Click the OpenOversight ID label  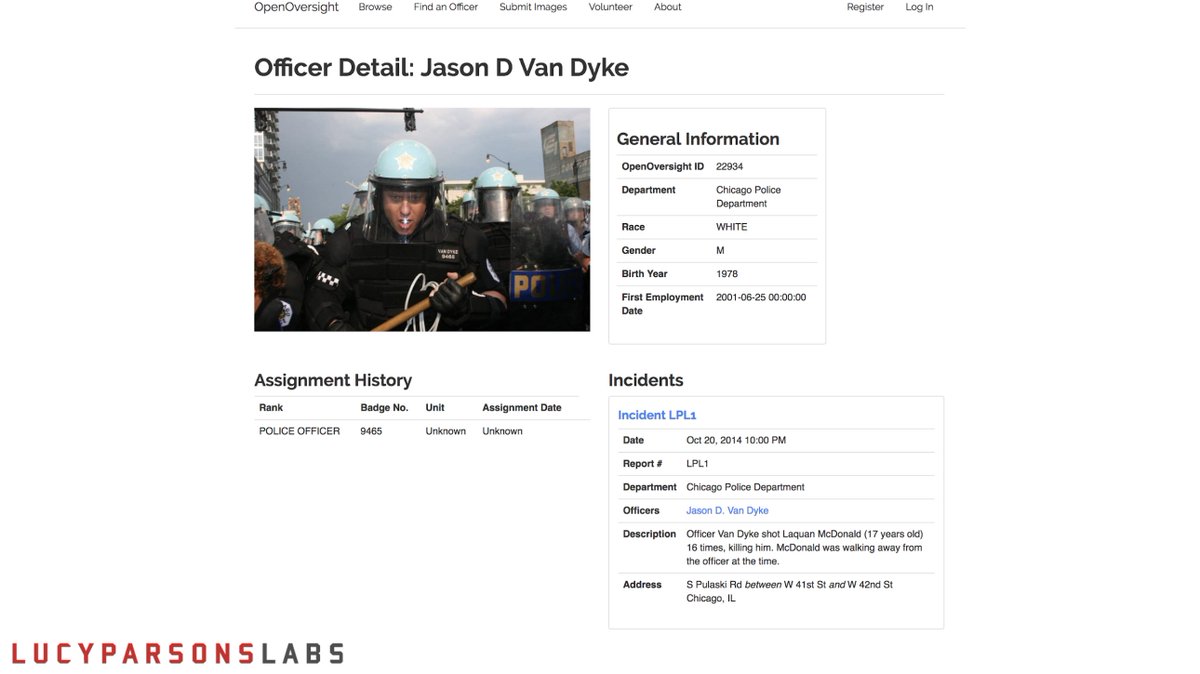663,167
